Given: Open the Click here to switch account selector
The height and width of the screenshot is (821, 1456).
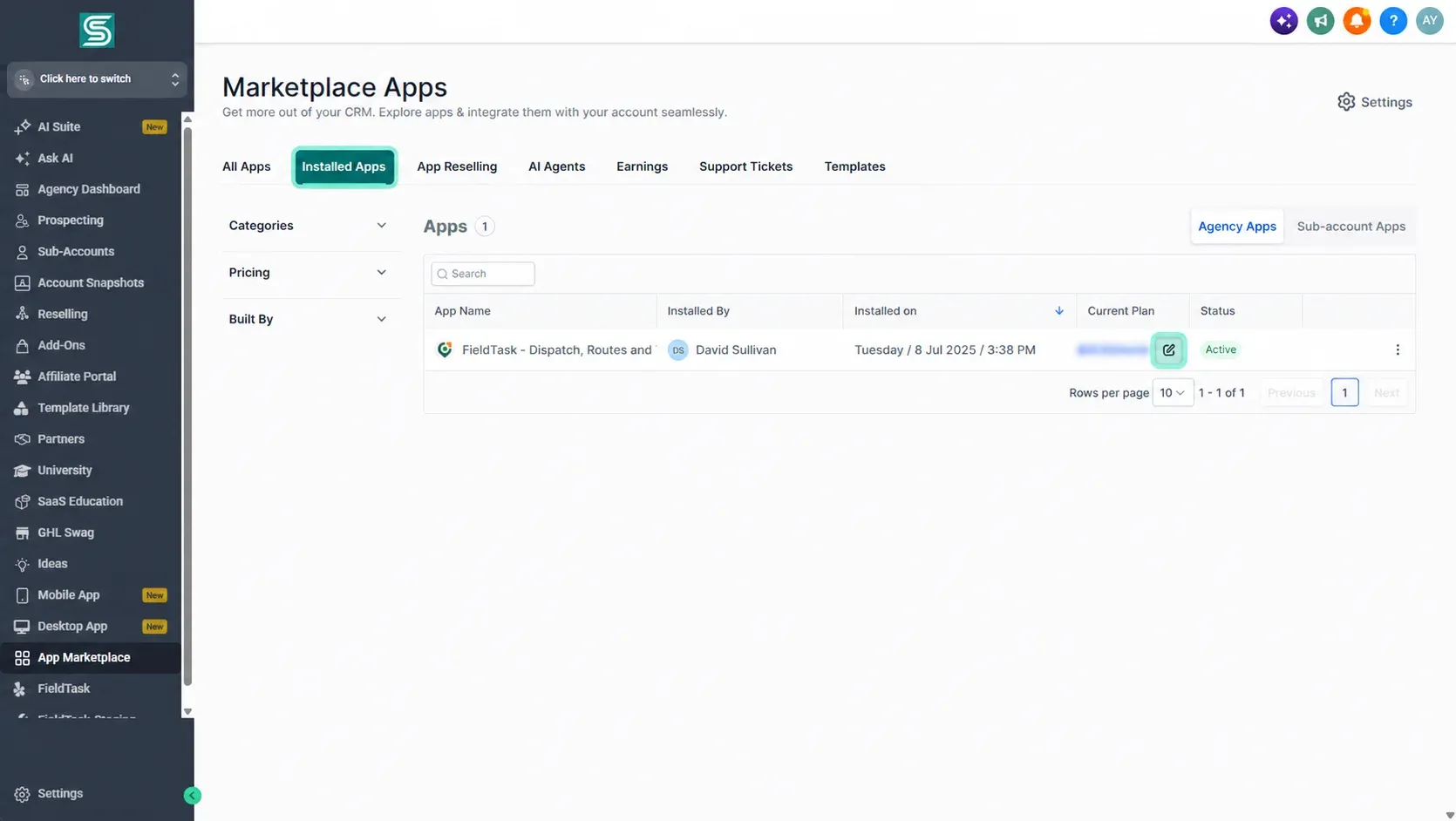Looking at the screenshot, I should 97,79.
